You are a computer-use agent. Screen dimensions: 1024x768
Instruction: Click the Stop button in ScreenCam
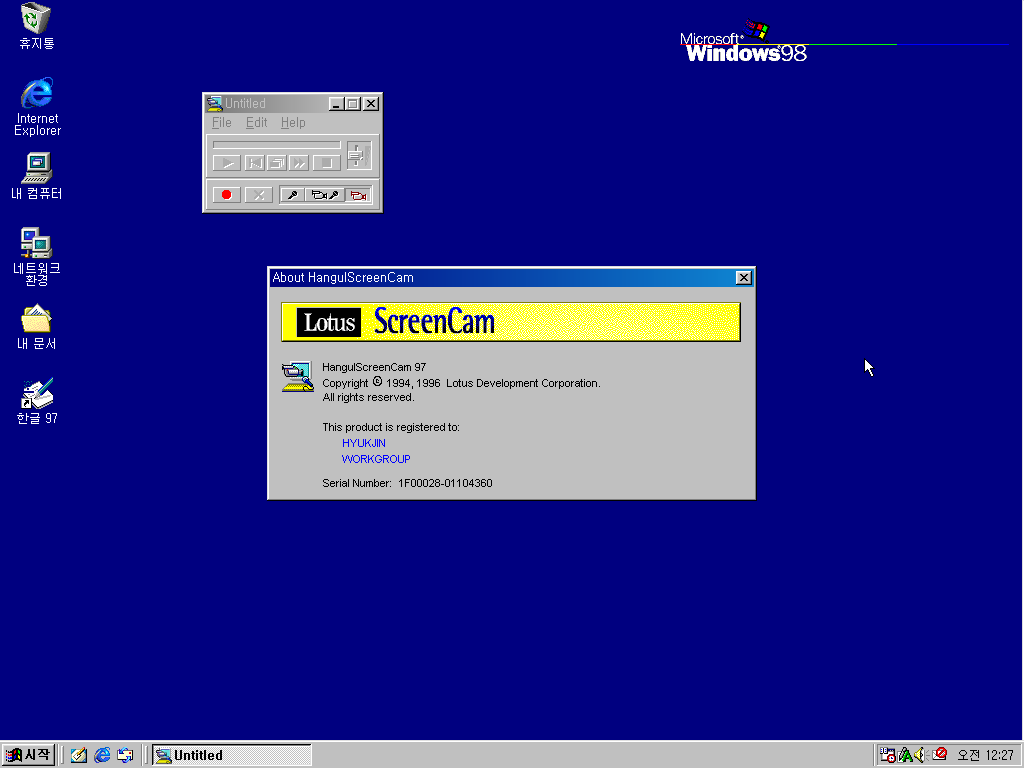click(327, 163)
